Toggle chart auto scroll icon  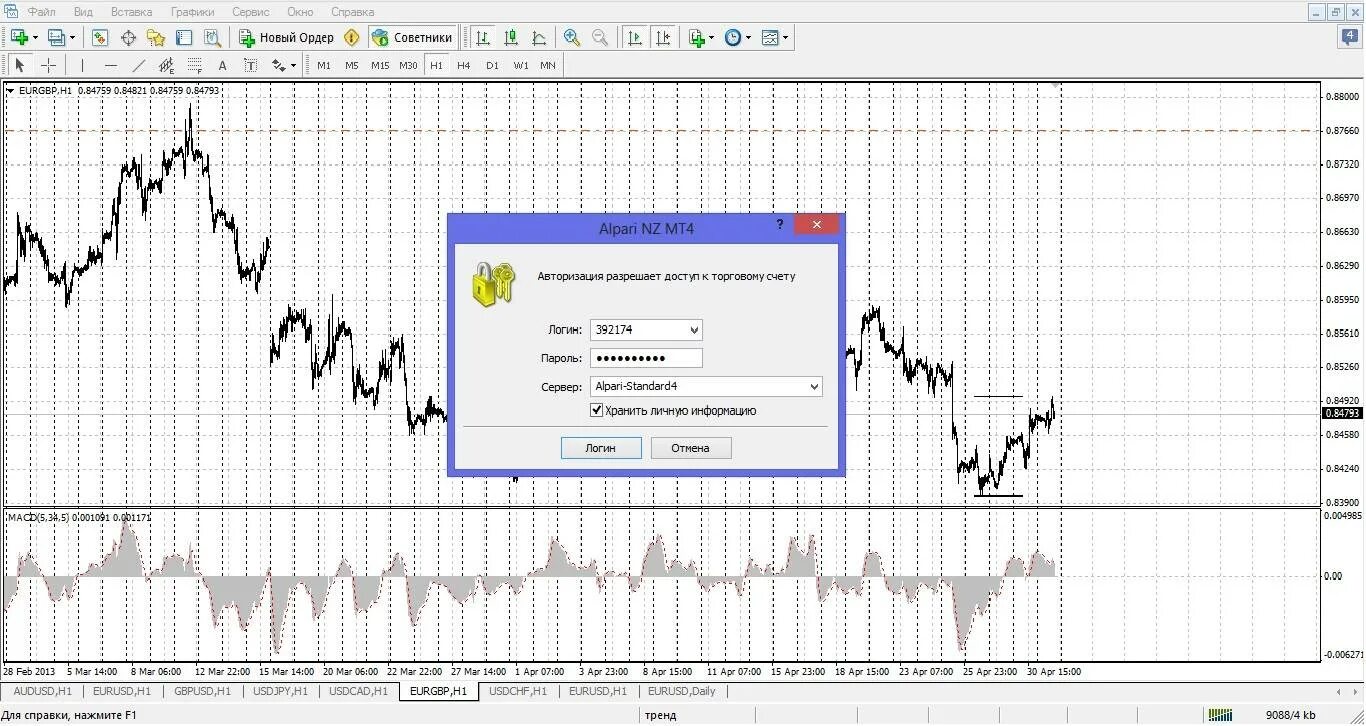tap(634, 37)
